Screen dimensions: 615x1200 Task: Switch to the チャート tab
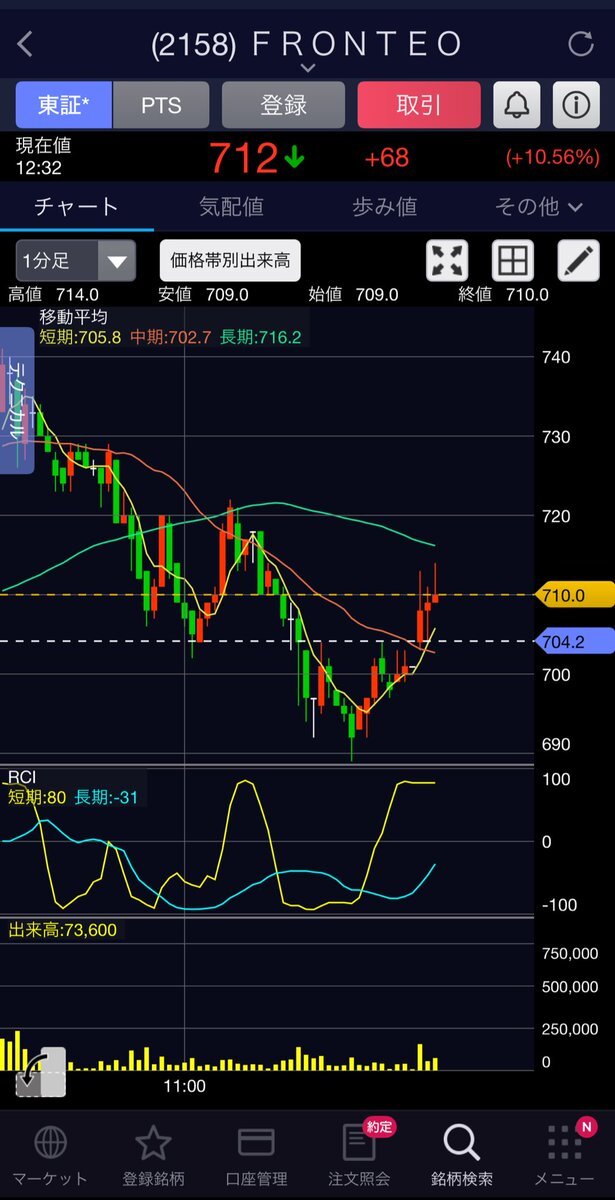(77, 207)
